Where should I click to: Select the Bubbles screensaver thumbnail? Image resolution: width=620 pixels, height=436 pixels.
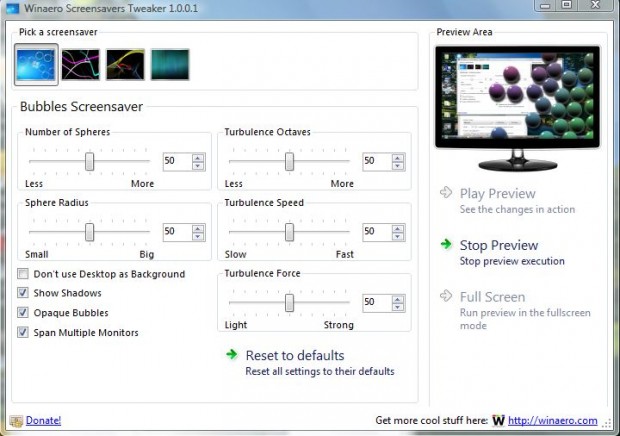point(36,63)
